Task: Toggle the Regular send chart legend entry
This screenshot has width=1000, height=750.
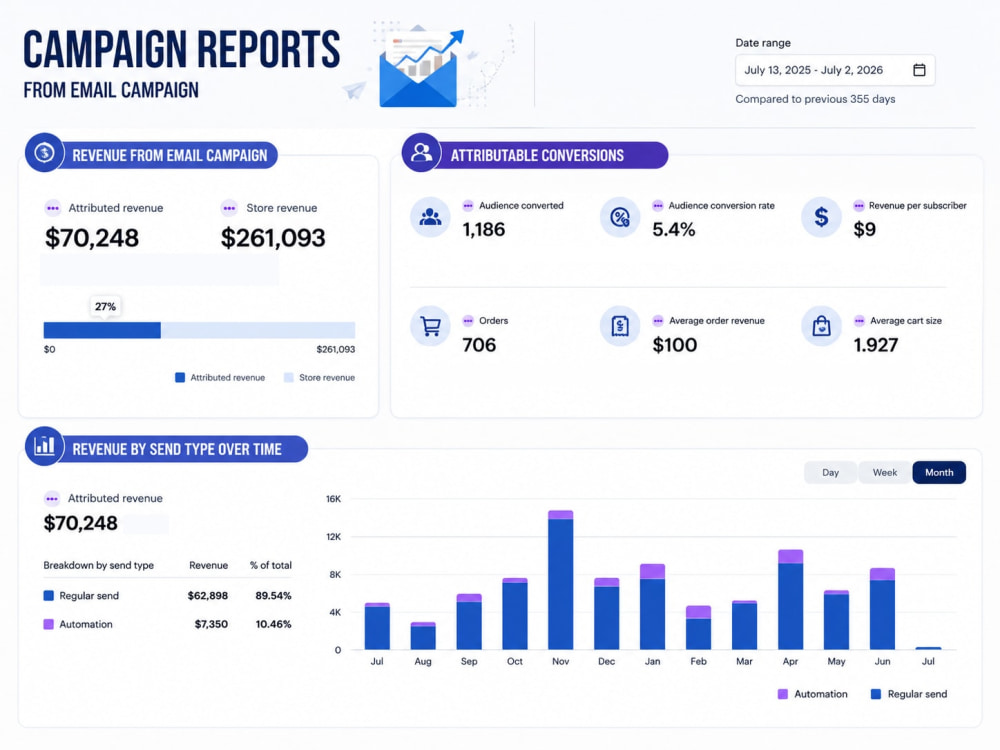Action: pyautogui.click(x=909, y=694)
